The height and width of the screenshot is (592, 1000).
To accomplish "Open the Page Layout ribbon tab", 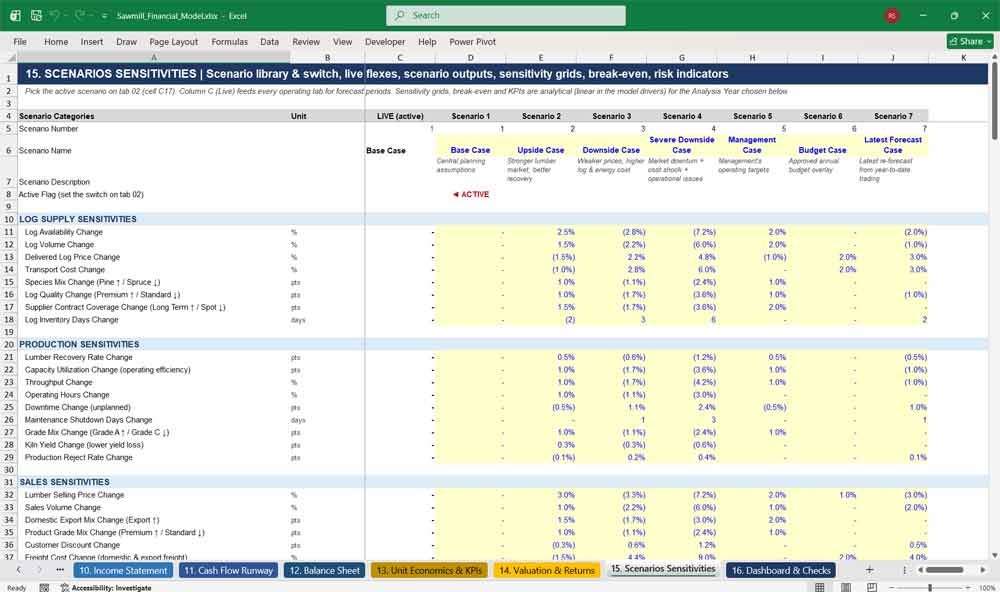I will tap(173, 41).
